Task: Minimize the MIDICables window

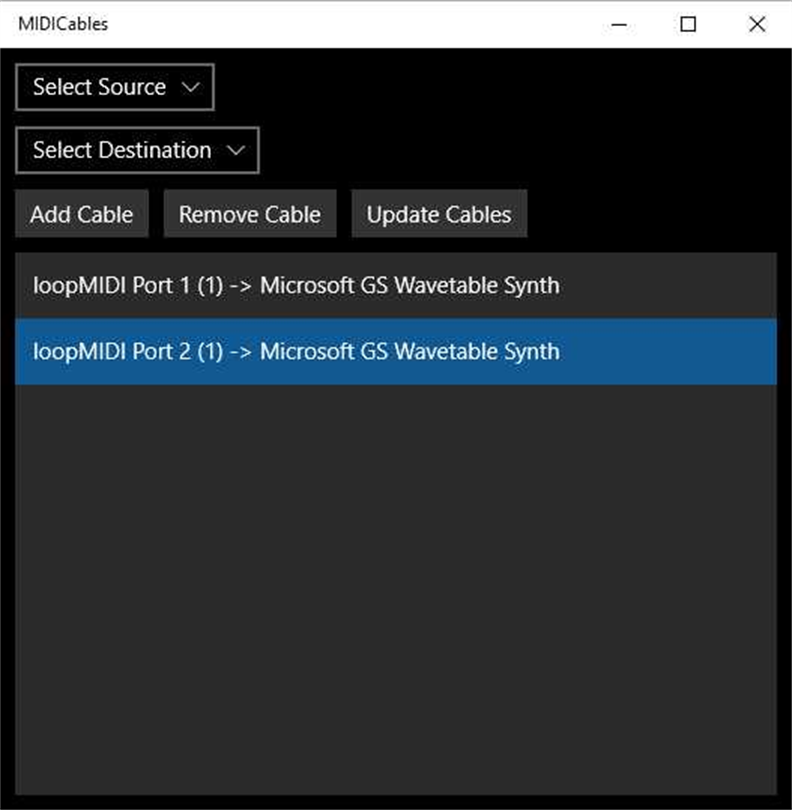Action: [x=619, y=25]
